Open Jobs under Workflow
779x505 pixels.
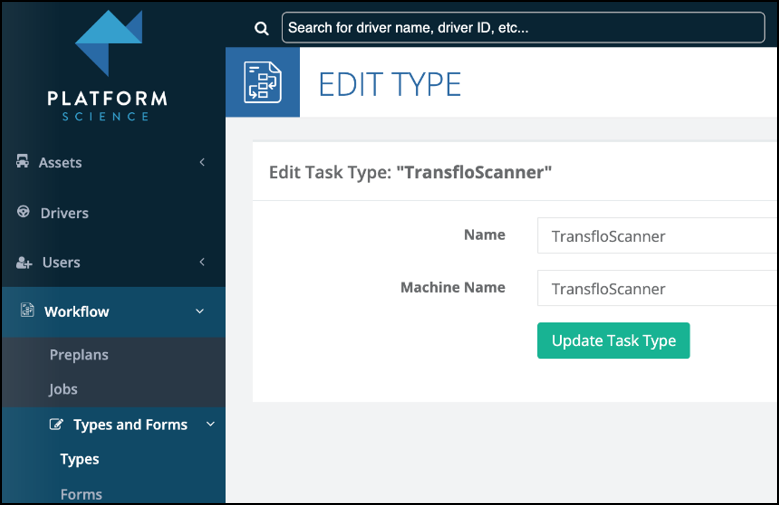pos(63,389)
